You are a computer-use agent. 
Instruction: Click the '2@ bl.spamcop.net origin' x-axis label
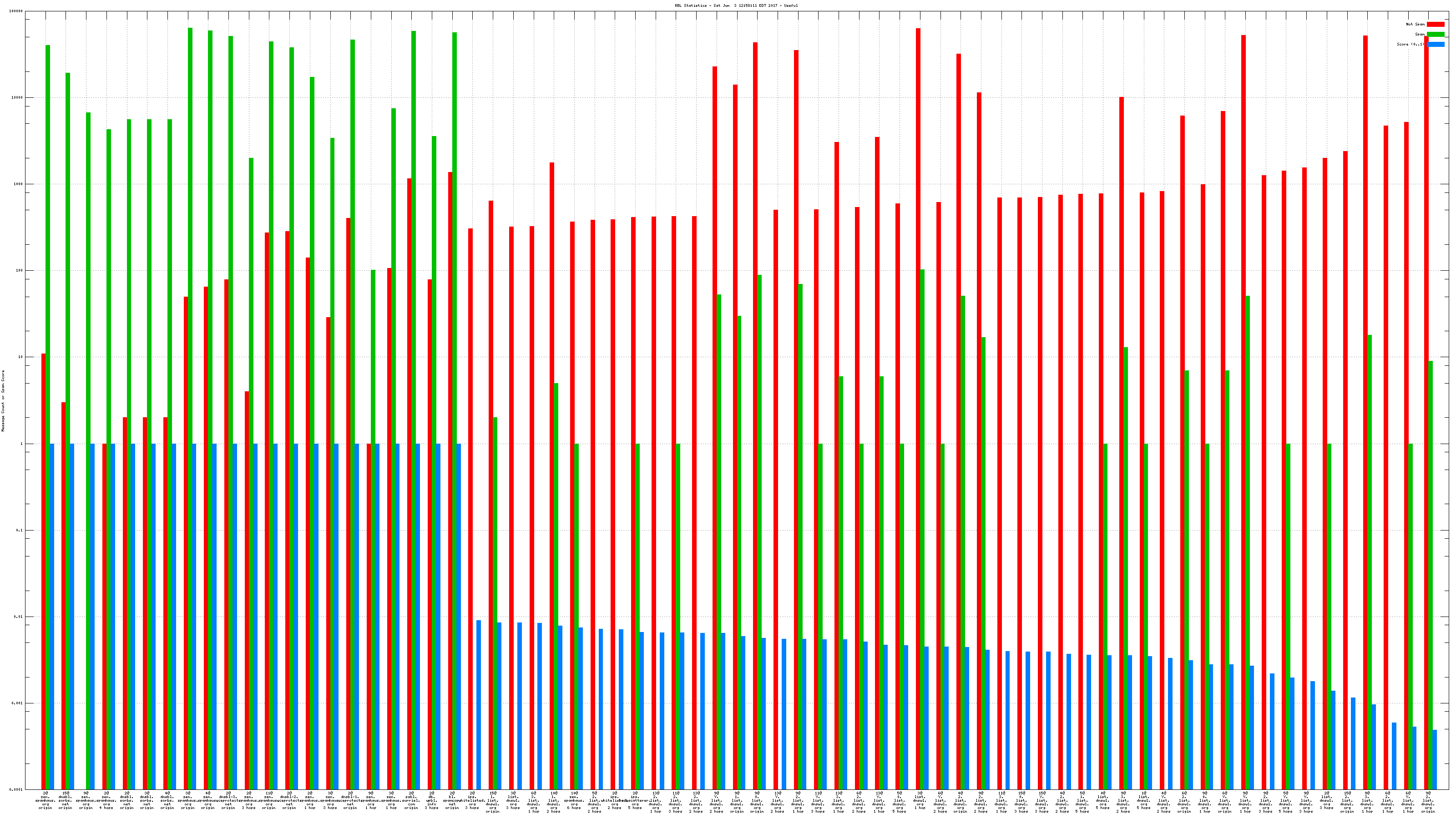[452, 800]
